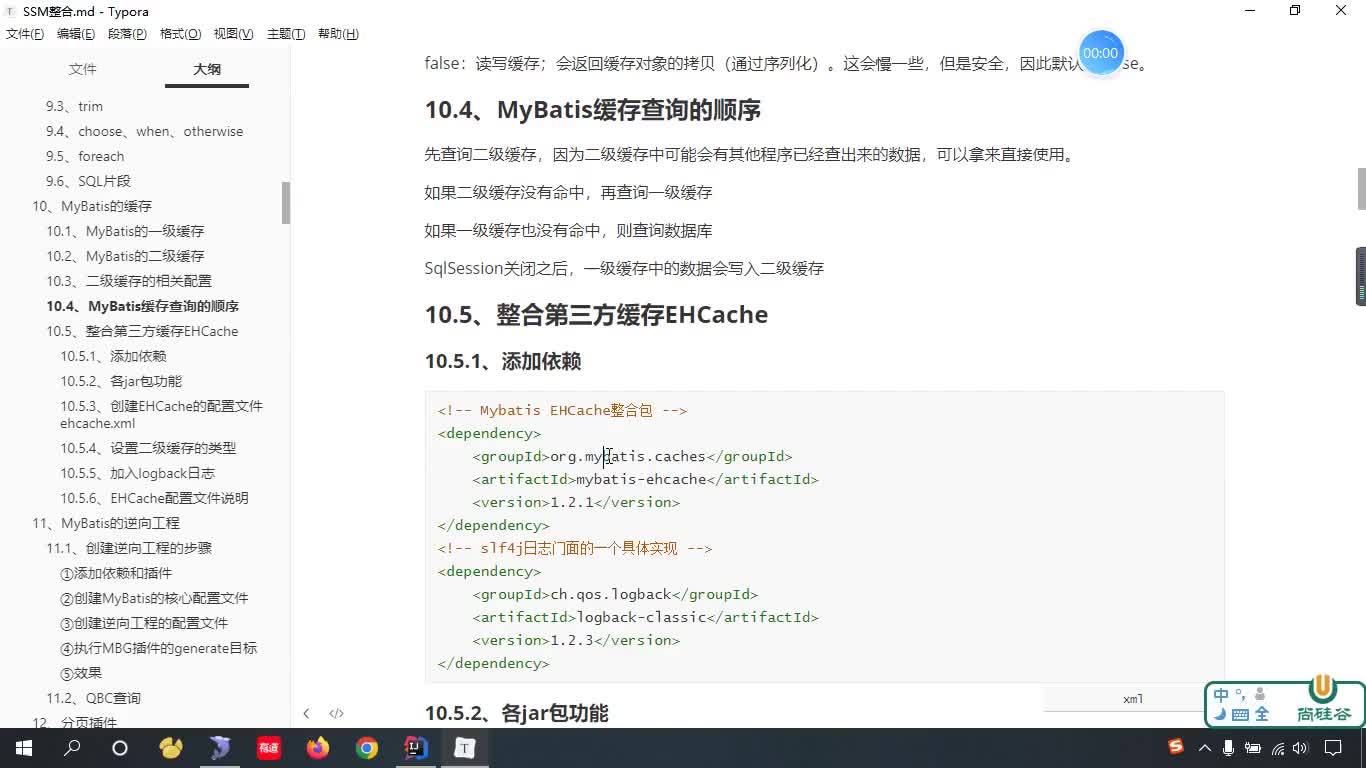
Task: Go to outline 10、MyBatis的缓存
Action: [92, 206]
